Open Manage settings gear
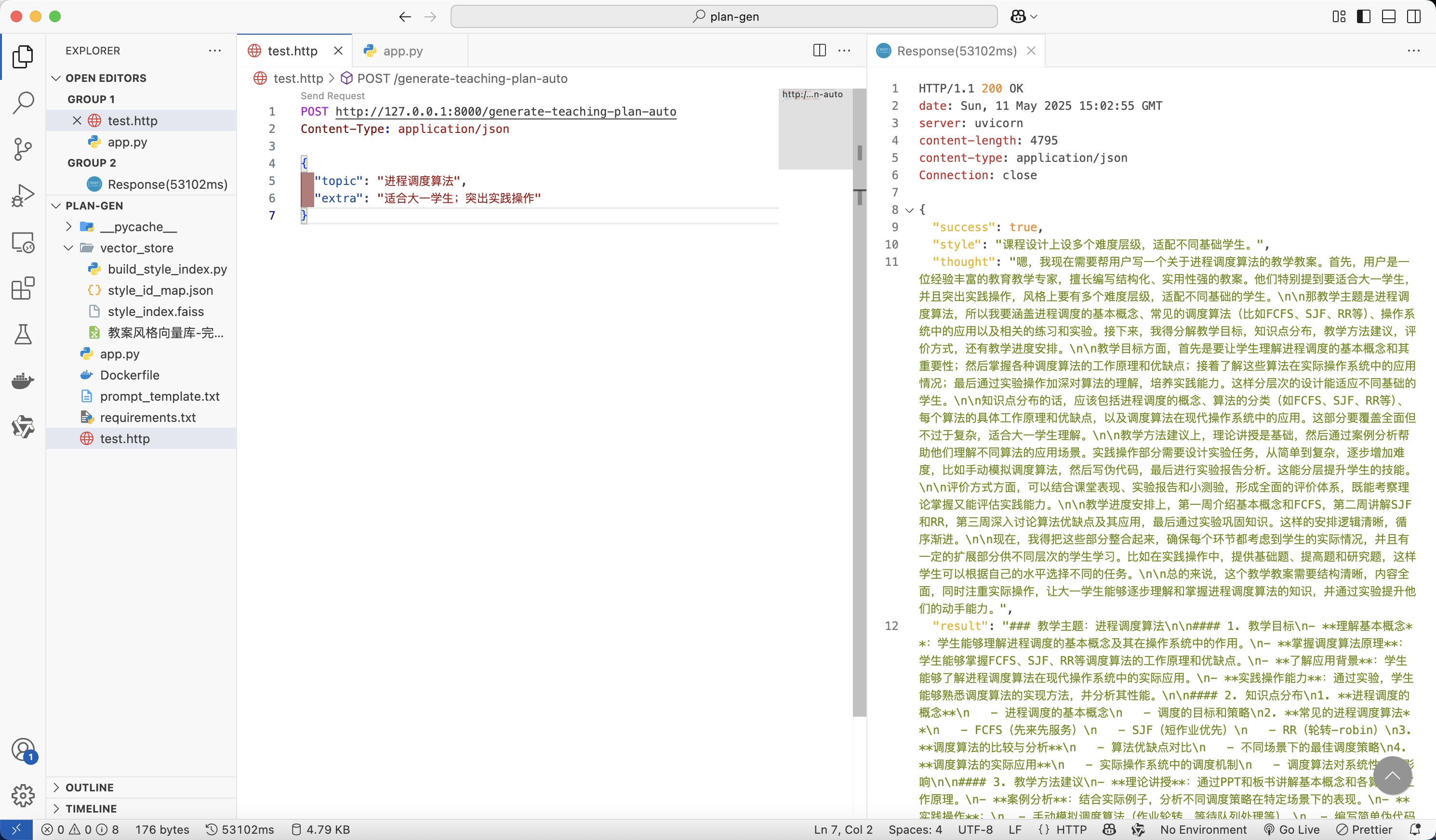Screen dimensions: 1436x840 (23, 795)
